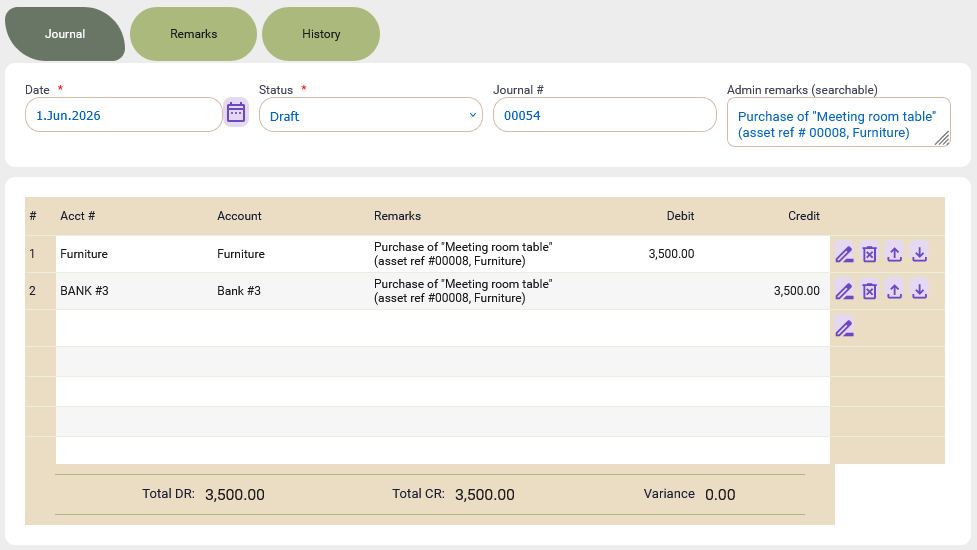Image resolution: width=977 pixels, height=550 pixels.
Task: Grab the Admin remarks resize handle
Action: pyautogui.click(x=942, y=139)
